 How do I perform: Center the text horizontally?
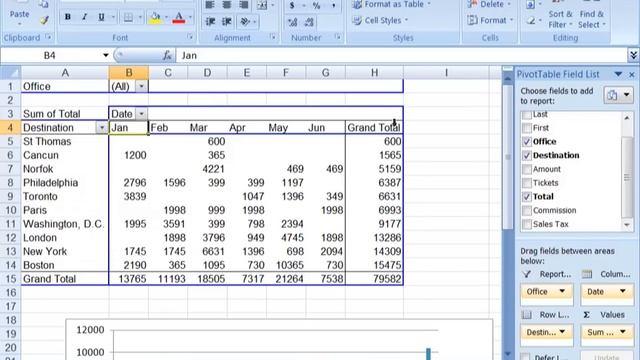tap(227, 5)
